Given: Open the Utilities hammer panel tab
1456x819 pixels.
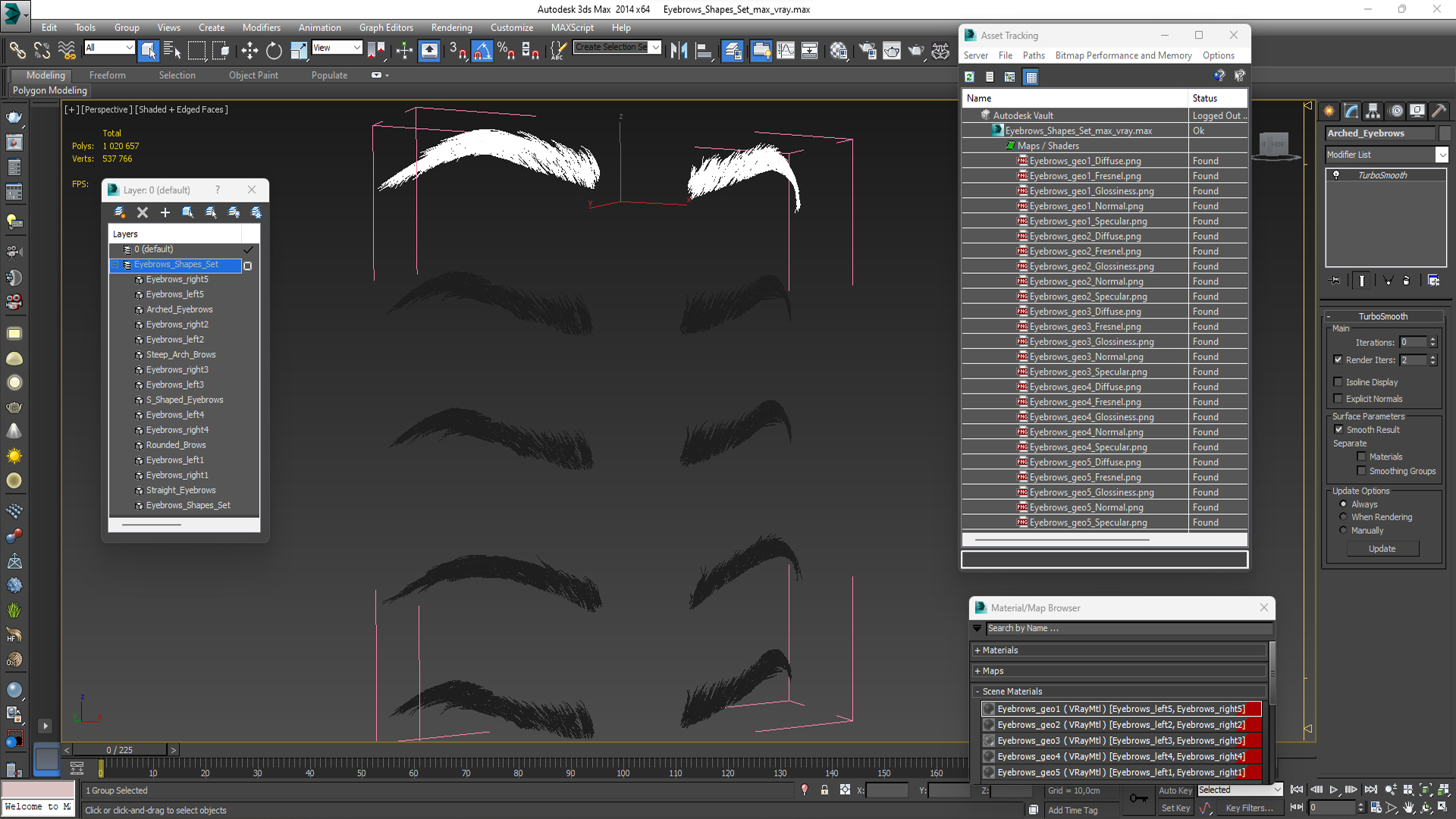Looking at the screenshot, I should tap(1439, 111).
